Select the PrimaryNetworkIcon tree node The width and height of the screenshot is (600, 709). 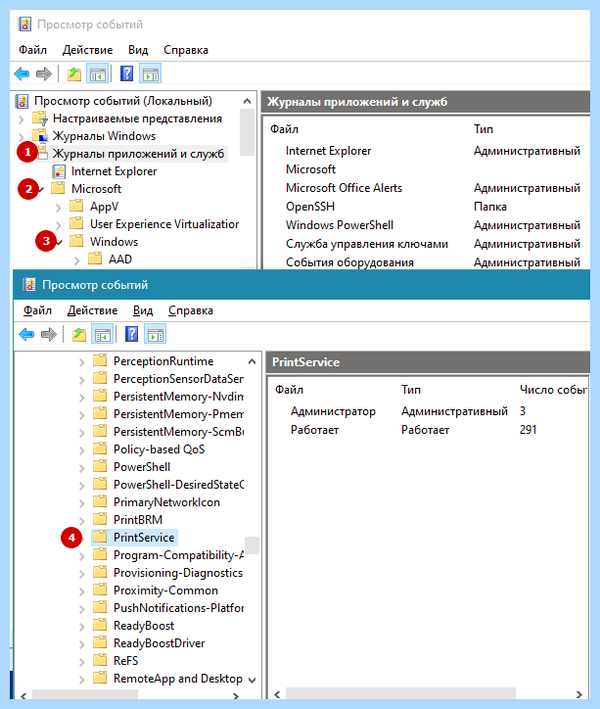166,502
